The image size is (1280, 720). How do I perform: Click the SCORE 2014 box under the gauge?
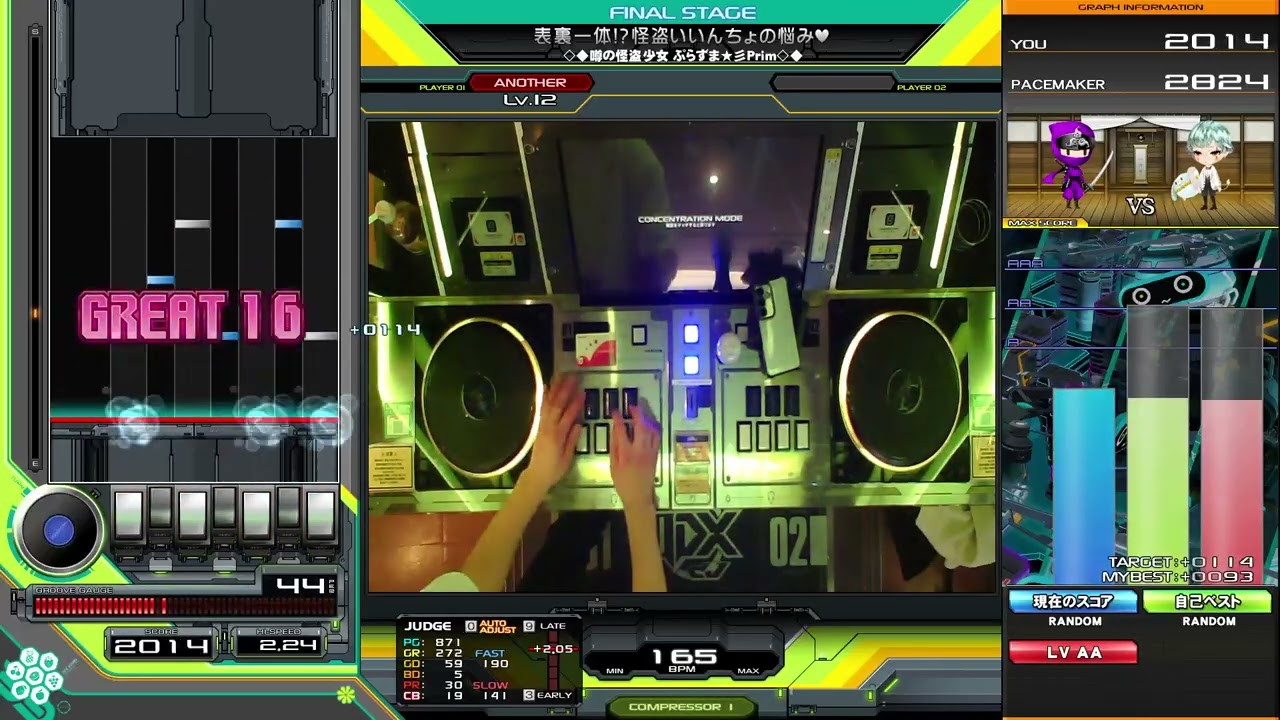pyautogui.click(x=161, y=645)
